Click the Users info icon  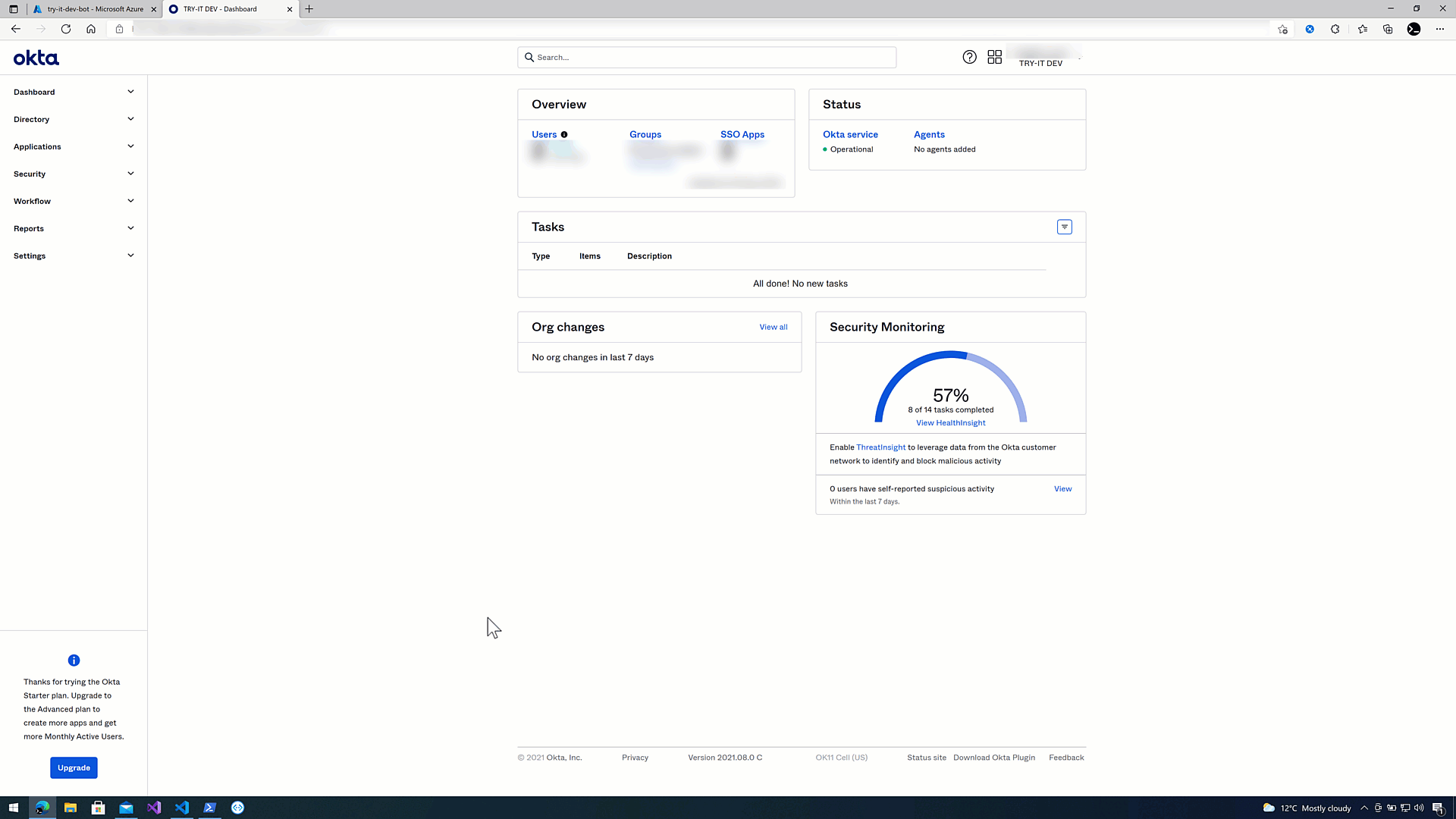(564, 135)
